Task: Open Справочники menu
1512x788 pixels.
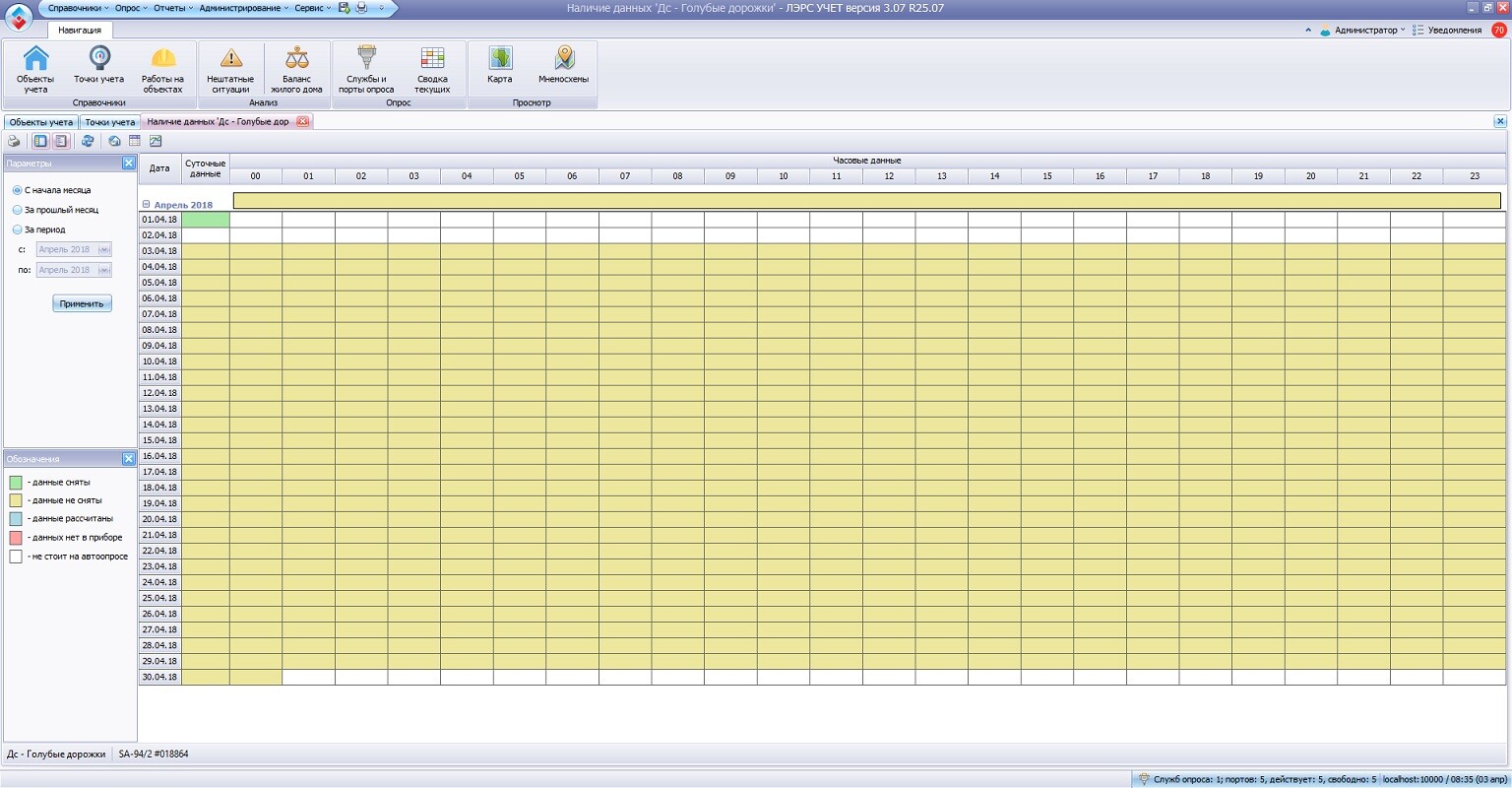Action: 77,8
